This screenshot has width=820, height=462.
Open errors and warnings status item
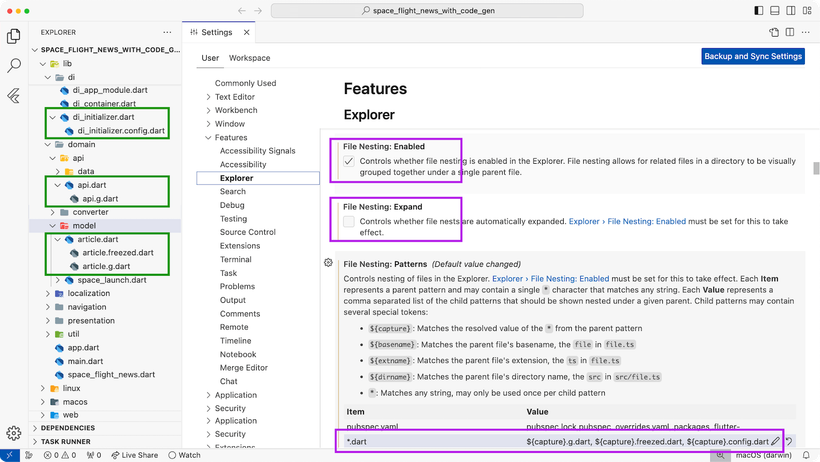click(x=60, y=455)
